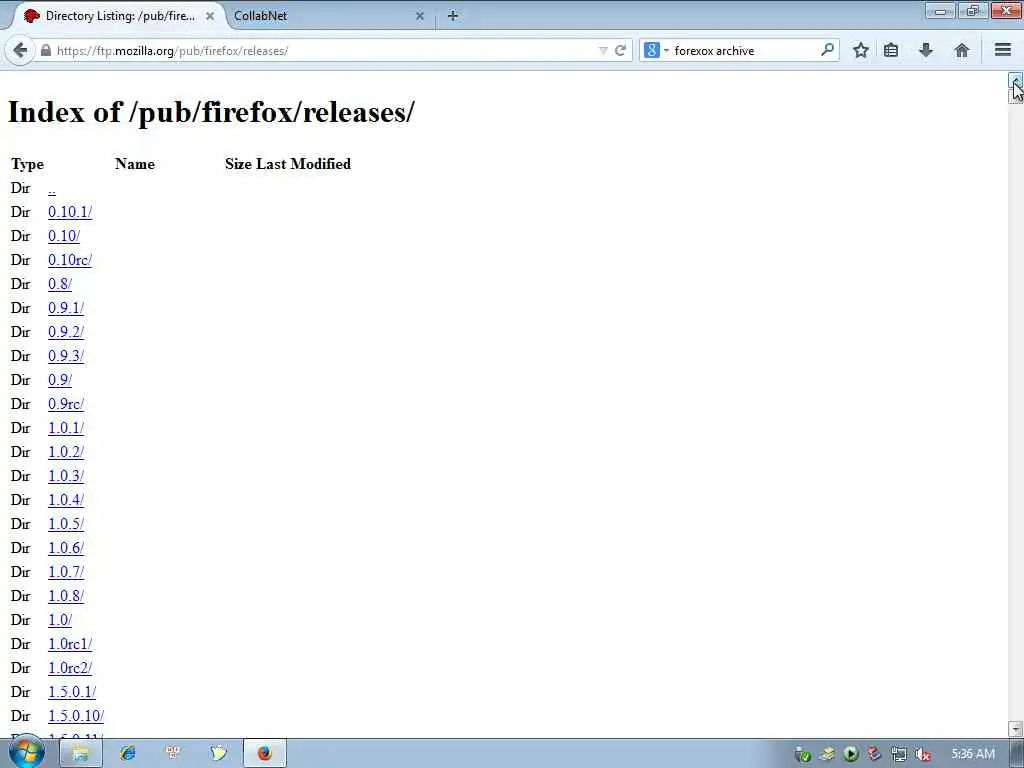Activate Firefox taskbar button
Viewport: 1024px width, 768px height.
[264, 754]
